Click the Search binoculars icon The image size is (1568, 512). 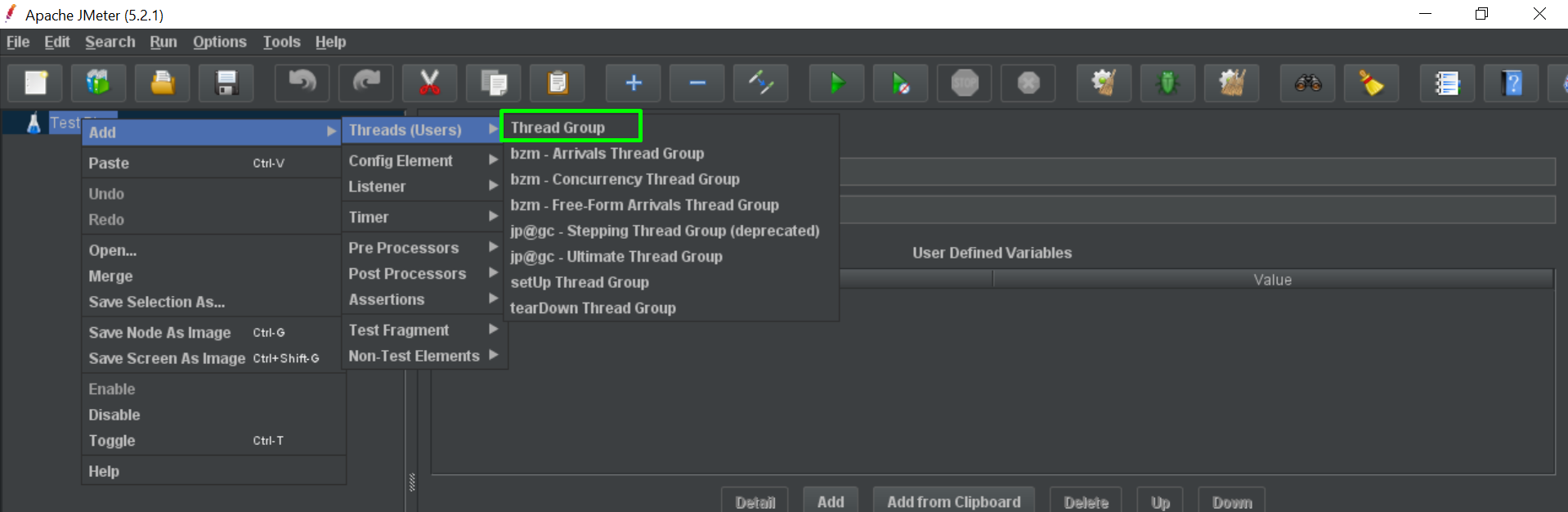1308,83
